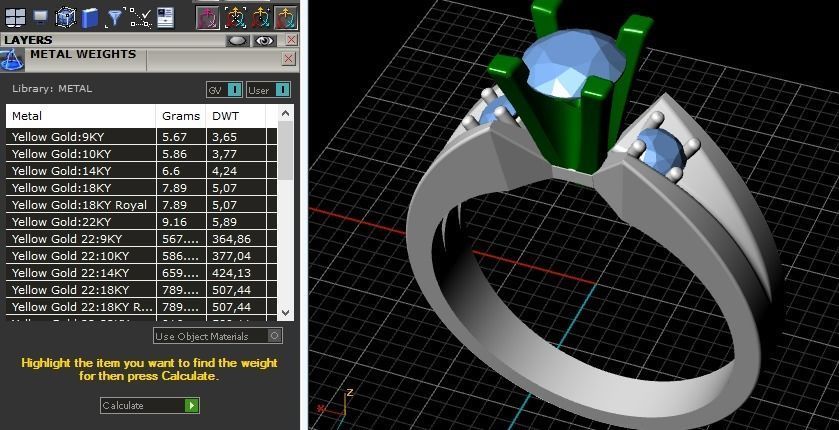Viewport: 839px width, 430px height.
Task: Toggle the Layers eye visibility button
Action: (264, 40)
